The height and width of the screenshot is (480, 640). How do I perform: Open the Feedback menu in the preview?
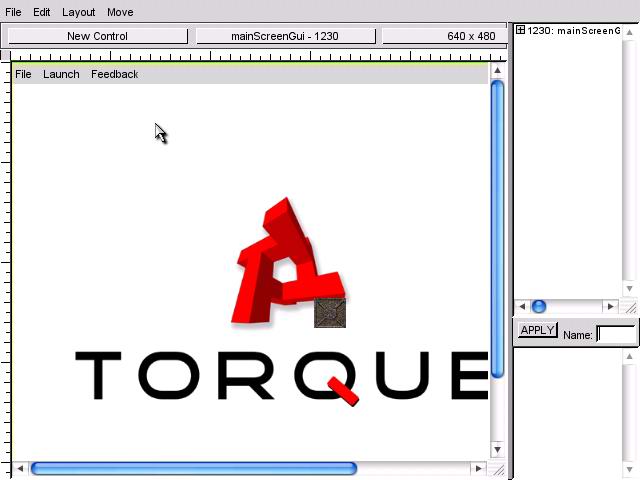click(115, 74)
